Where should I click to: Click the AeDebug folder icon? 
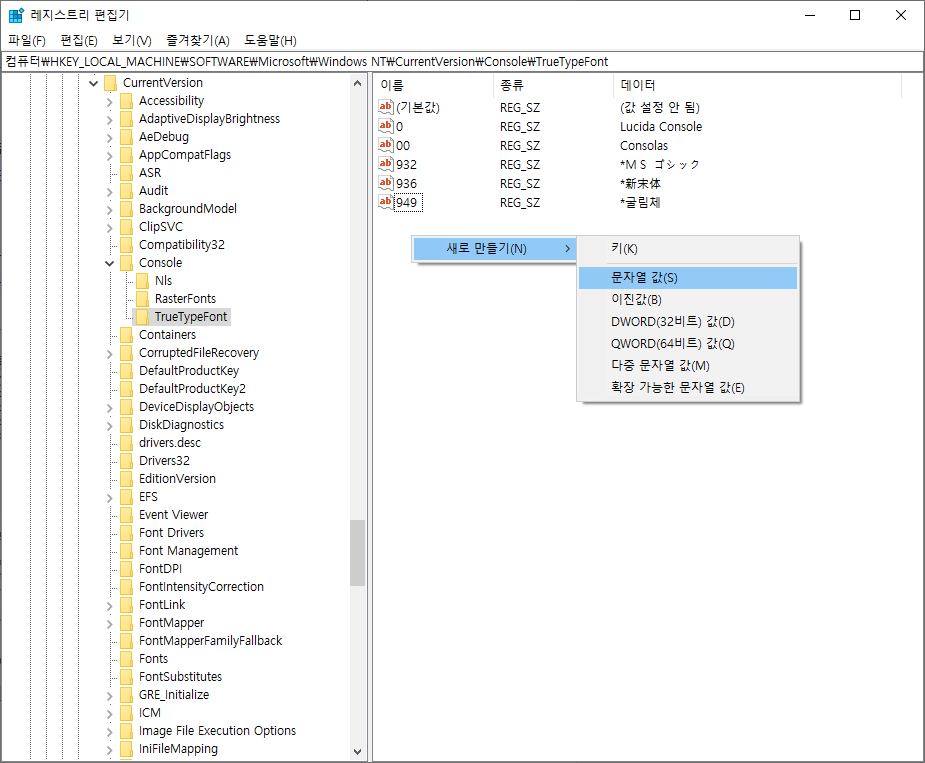126,137
